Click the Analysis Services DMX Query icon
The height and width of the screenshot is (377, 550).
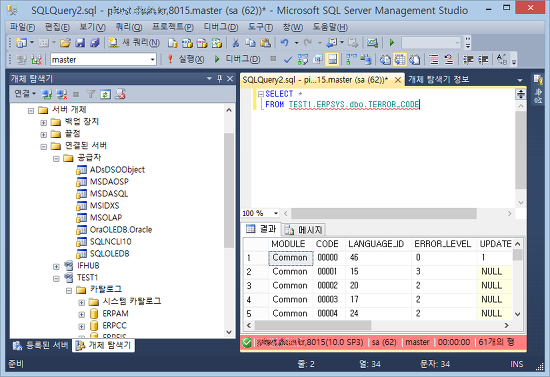pyautogui.click(x=202, y=43)
